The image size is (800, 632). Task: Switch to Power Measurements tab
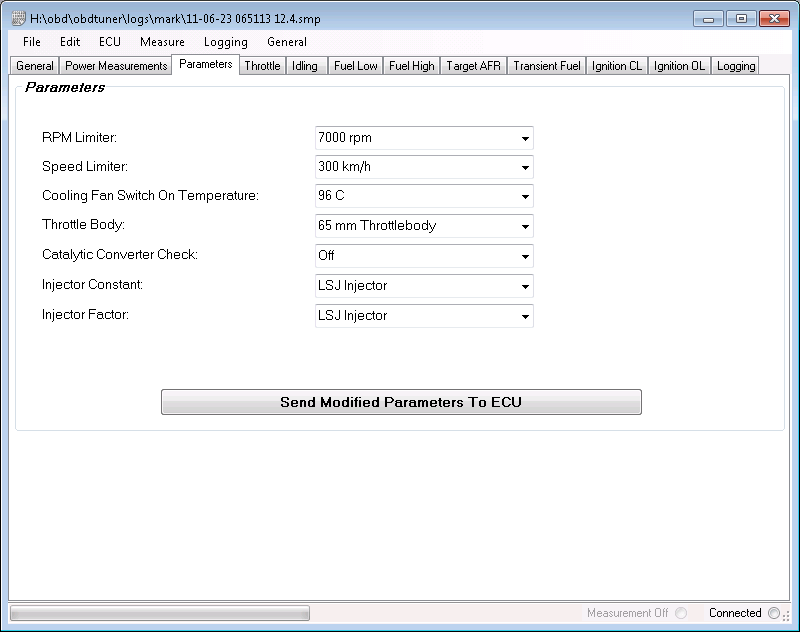click(116, 66)
